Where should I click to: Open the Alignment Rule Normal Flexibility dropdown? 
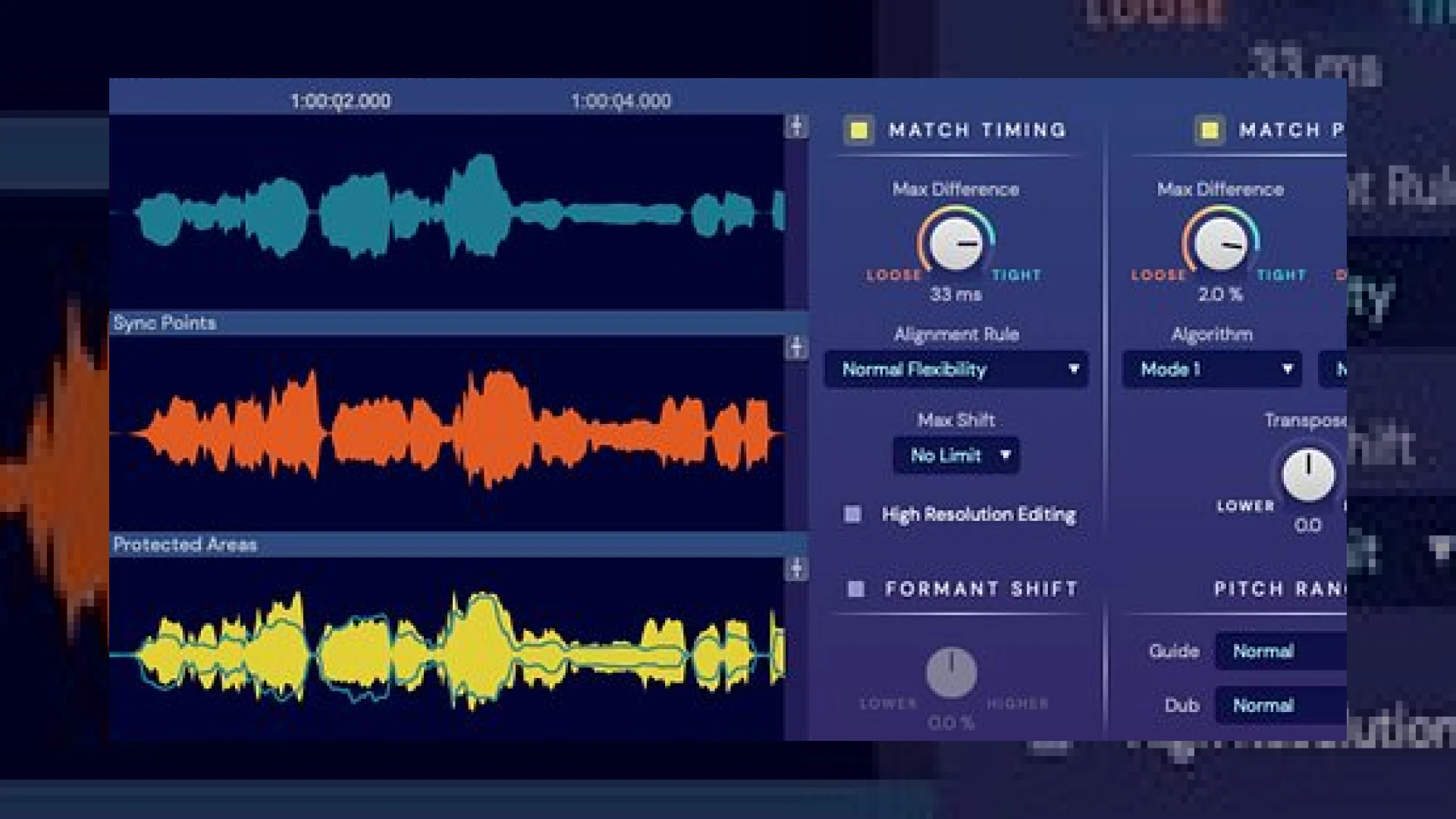(x=956, y=369)
